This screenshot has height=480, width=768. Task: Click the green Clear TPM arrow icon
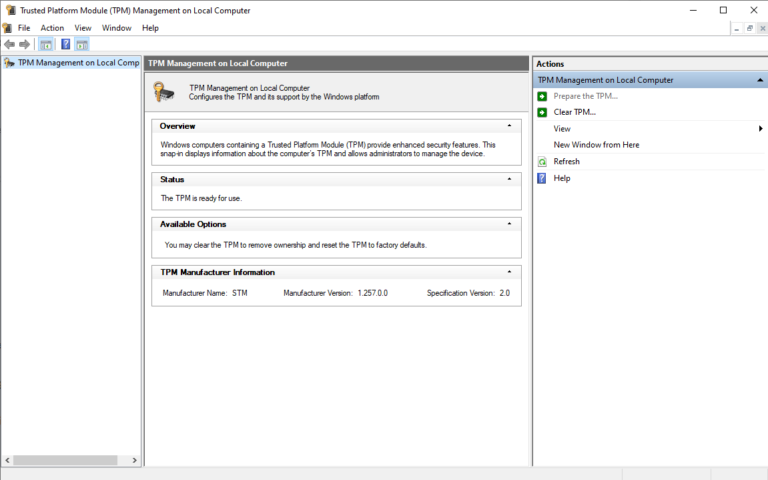(x=542, y=112)
